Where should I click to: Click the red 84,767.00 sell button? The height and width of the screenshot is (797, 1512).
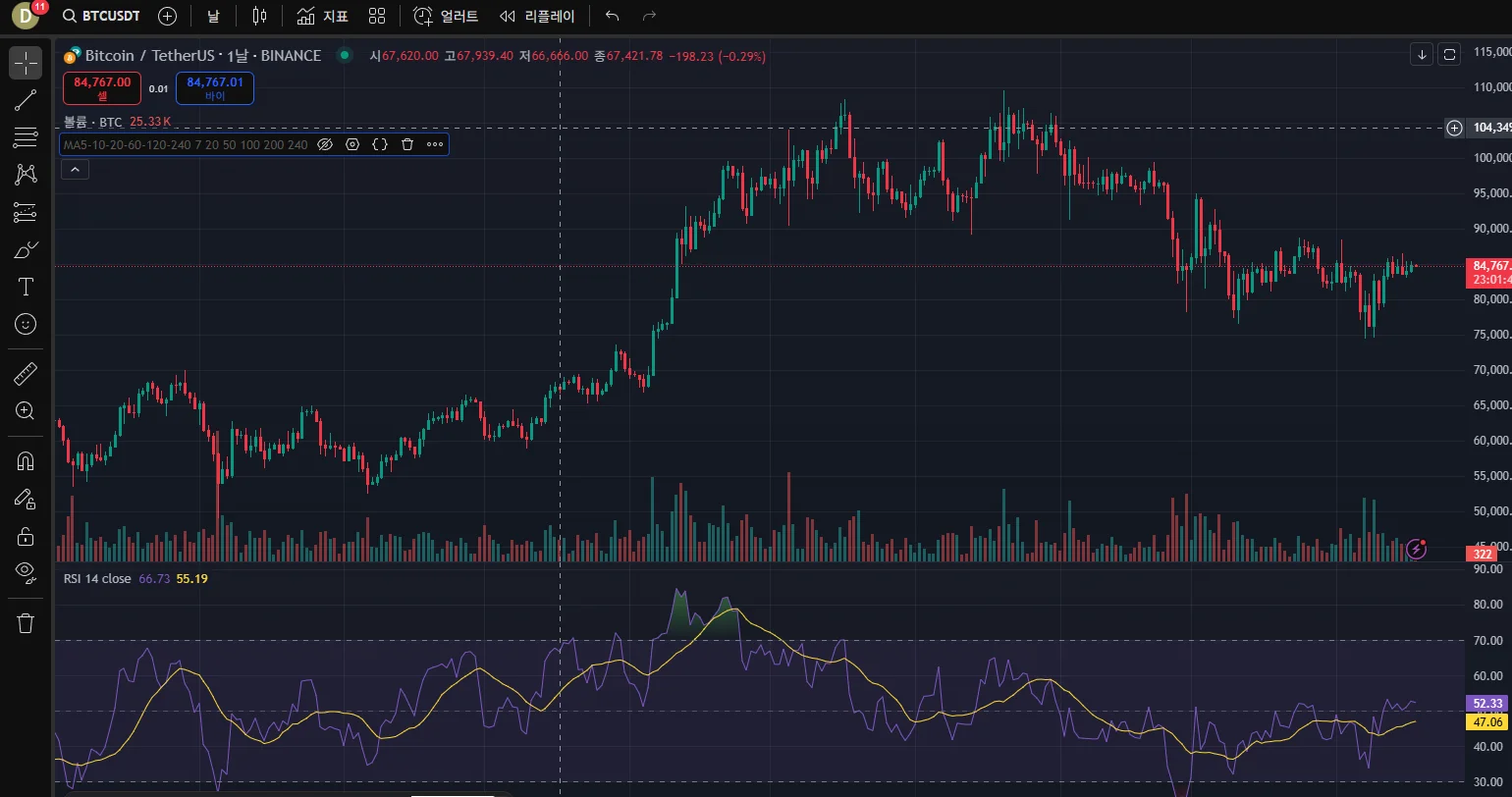pyautogui.click(x=102, y=88)
